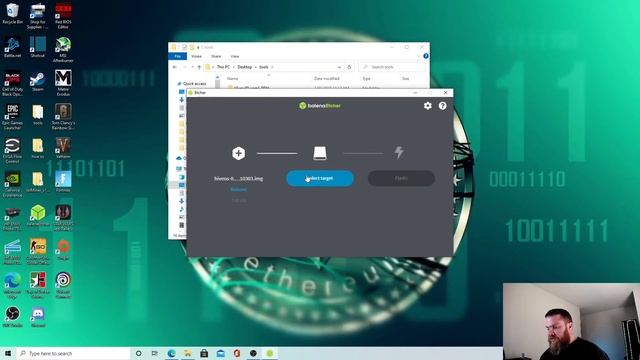Click the selected .img file name in Etcher
The width and height of the screenshot is (640, 360).
tap(238, 179)
